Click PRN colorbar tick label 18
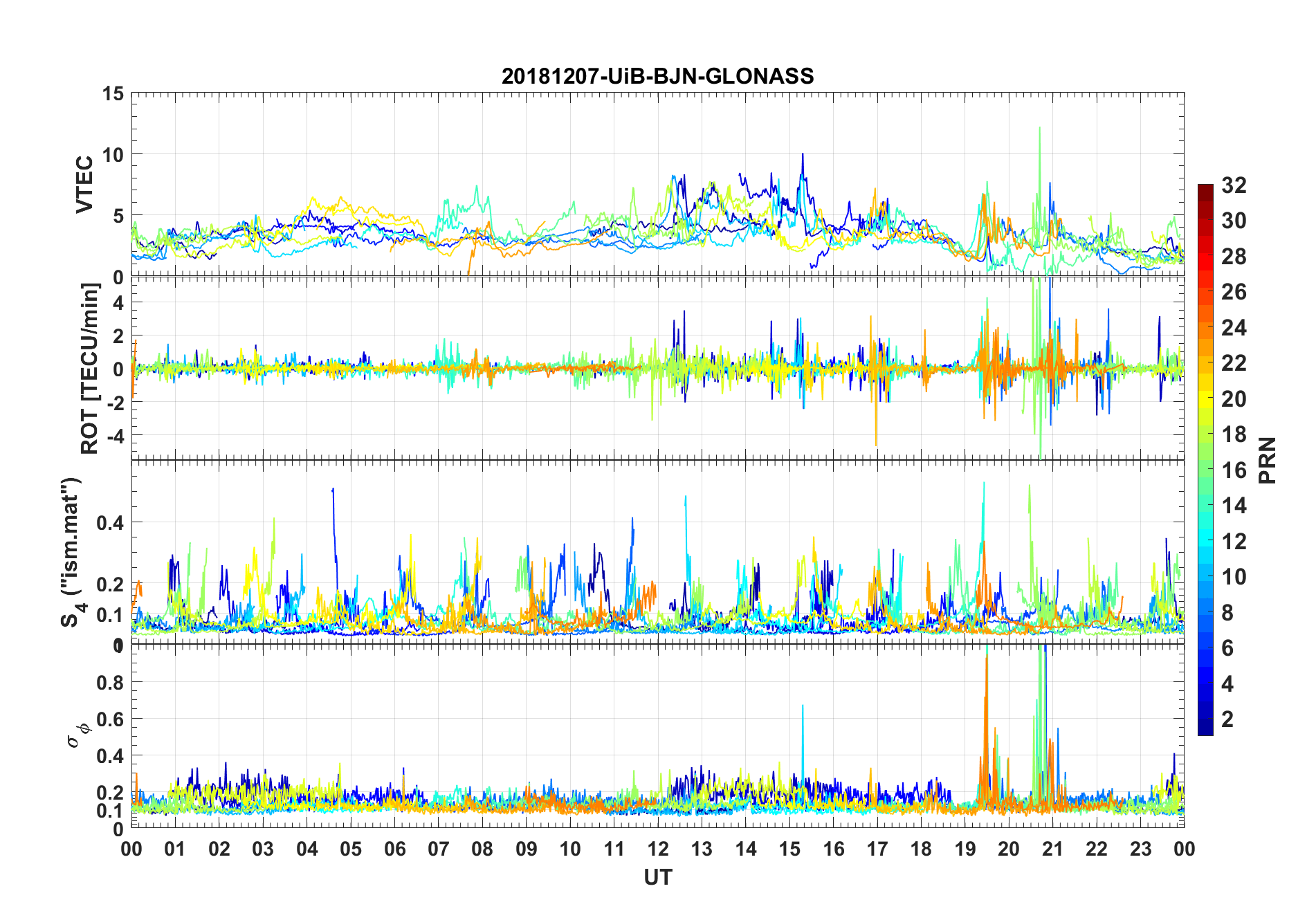This screenshot has height=920, width=1316. pyautogui.click(x=1234, y=434)
